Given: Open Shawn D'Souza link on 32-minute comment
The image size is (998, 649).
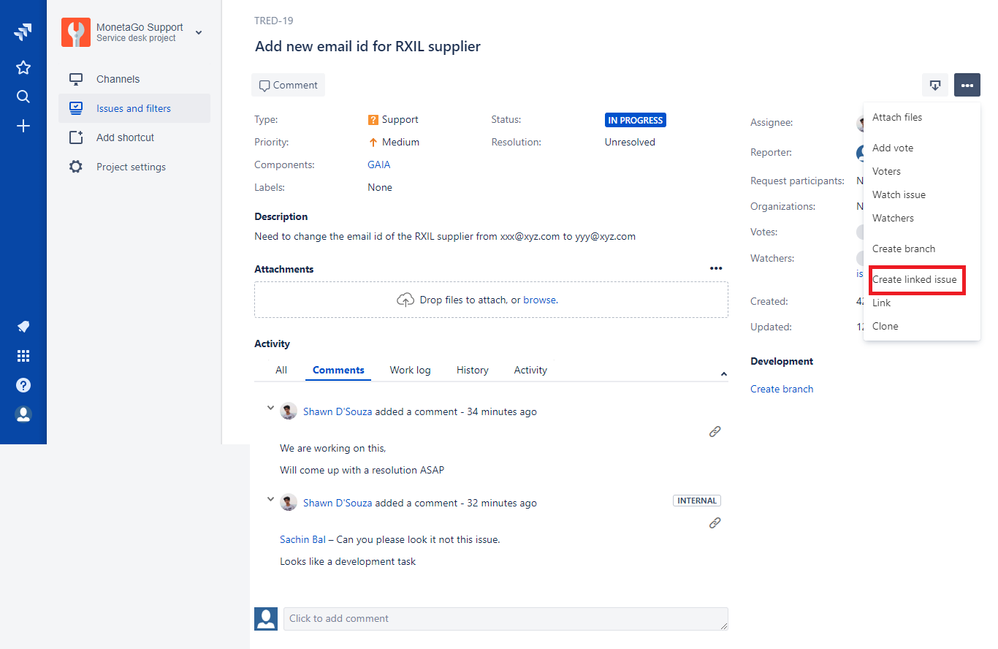Looking at the screenshot, I should [337, 503].
